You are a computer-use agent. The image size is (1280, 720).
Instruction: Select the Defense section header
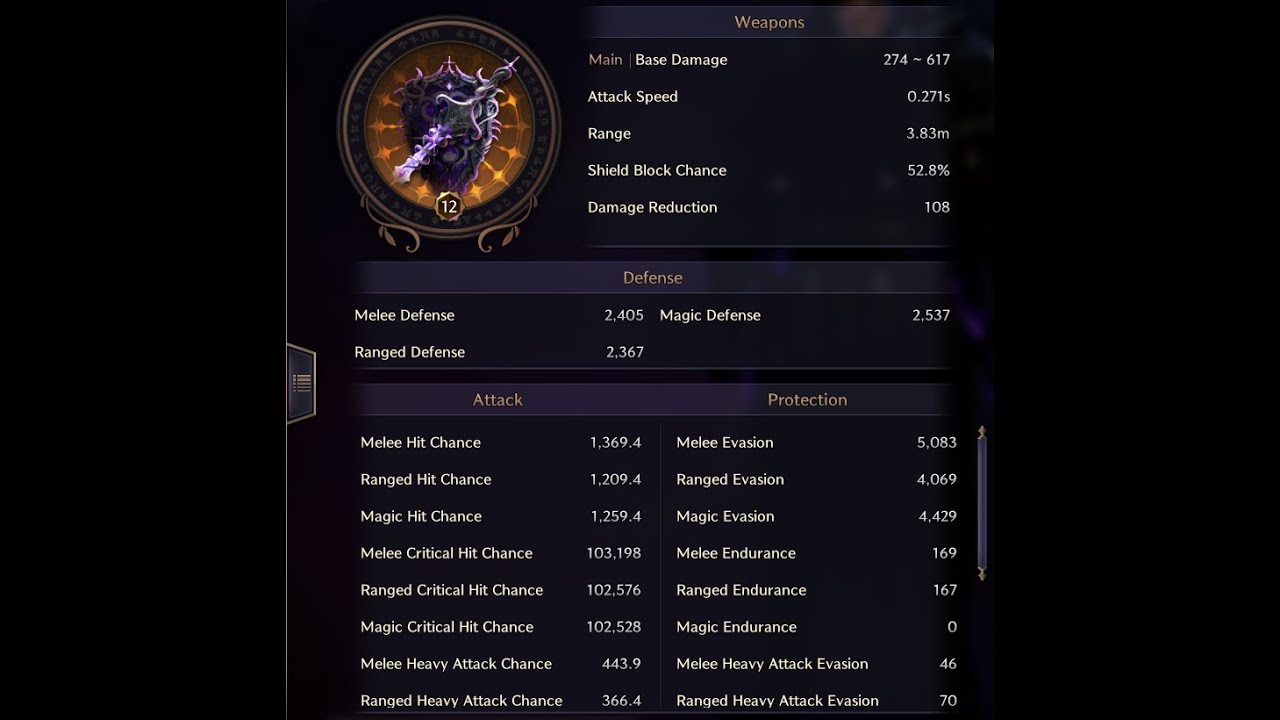click(x=652, y=278)
